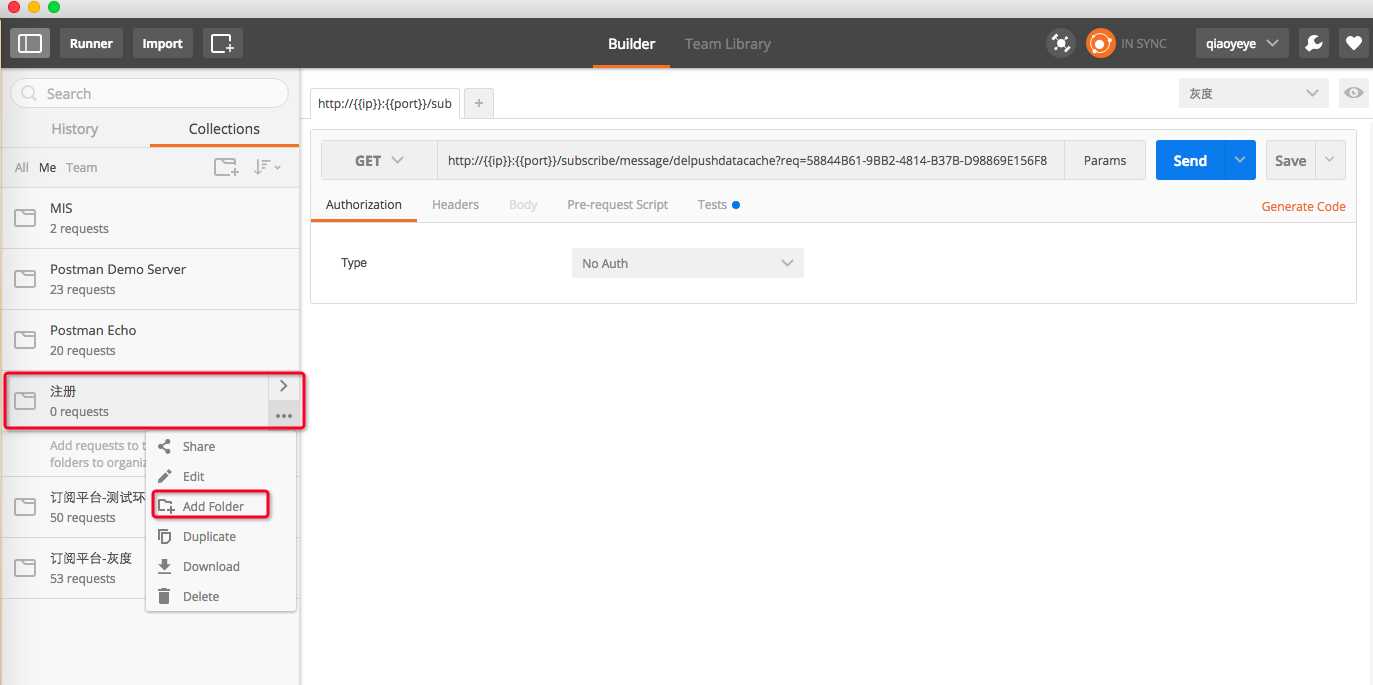
Task: Click Duplicate icon in context menu
Action: (x=165, y=536)
